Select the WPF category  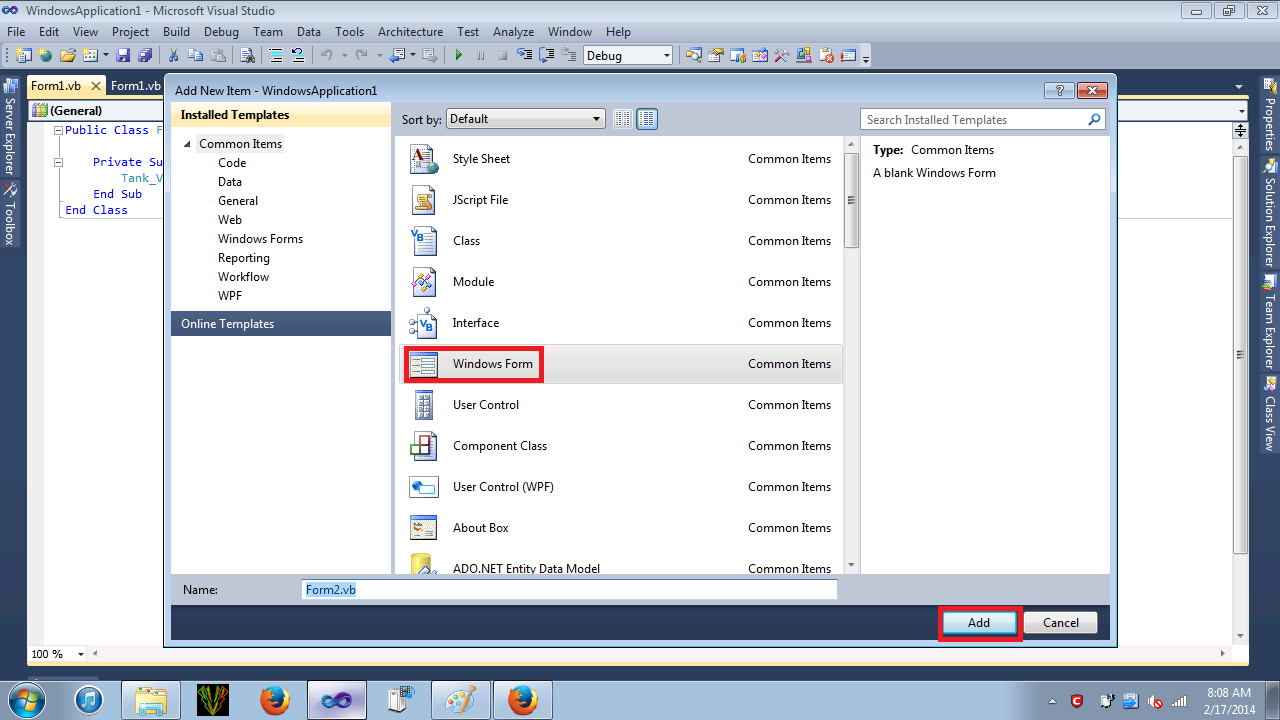[x=230, y=296]
